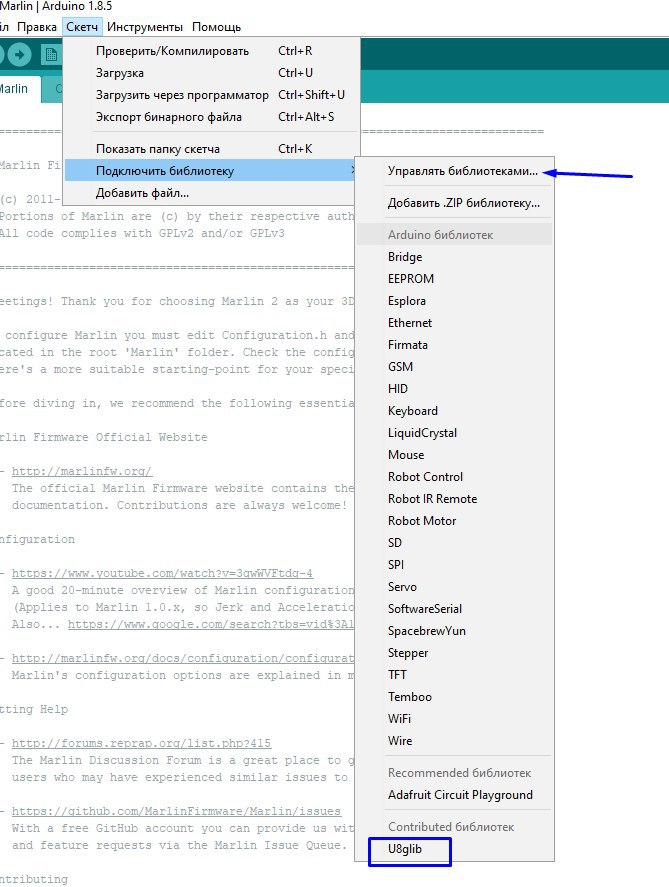669x887 pixels.
Task: Include the WiFi library
Action: pyautogui.click(x=455, y=719)
